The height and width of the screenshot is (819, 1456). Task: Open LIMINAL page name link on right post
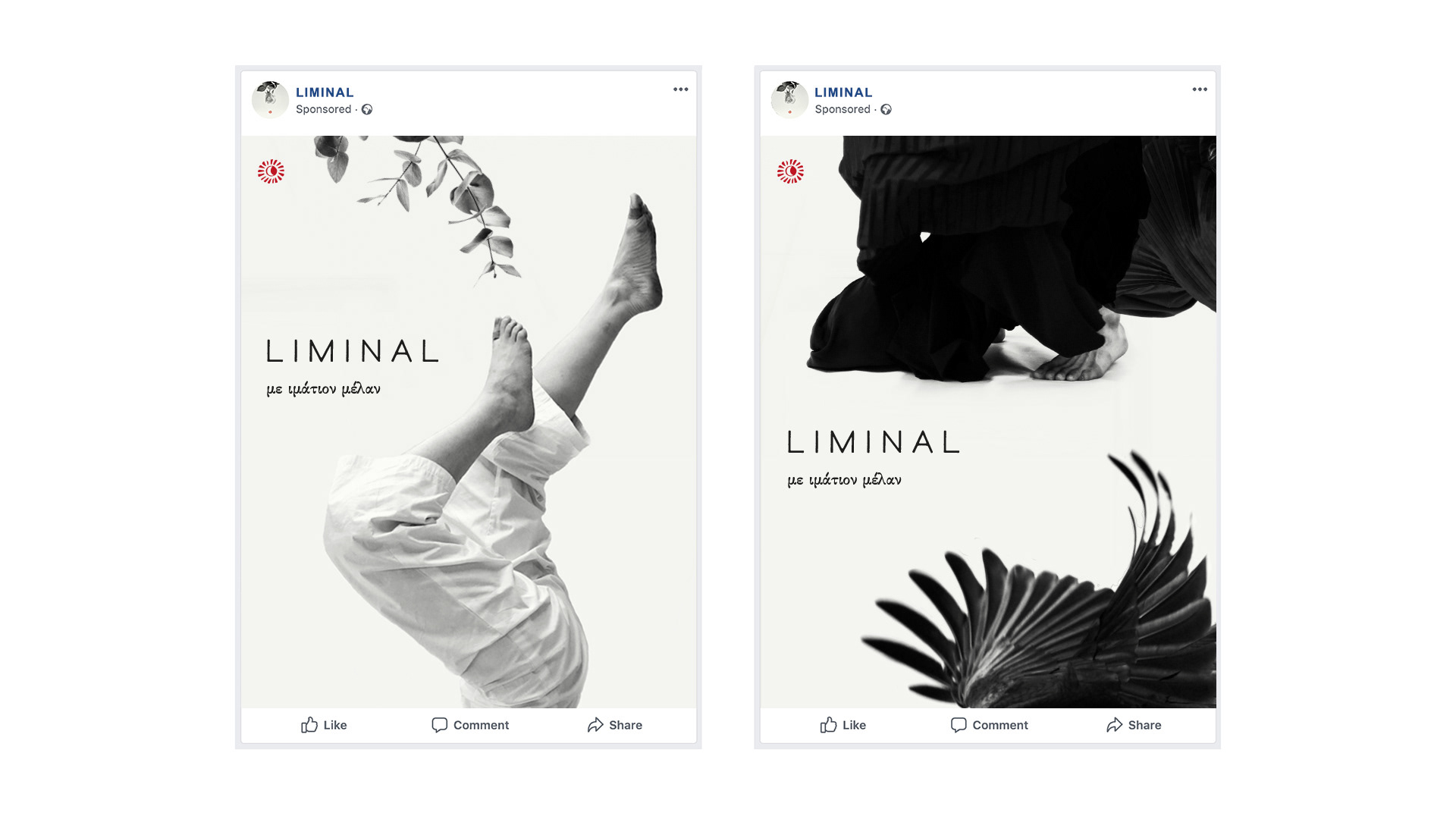point(843,93)
